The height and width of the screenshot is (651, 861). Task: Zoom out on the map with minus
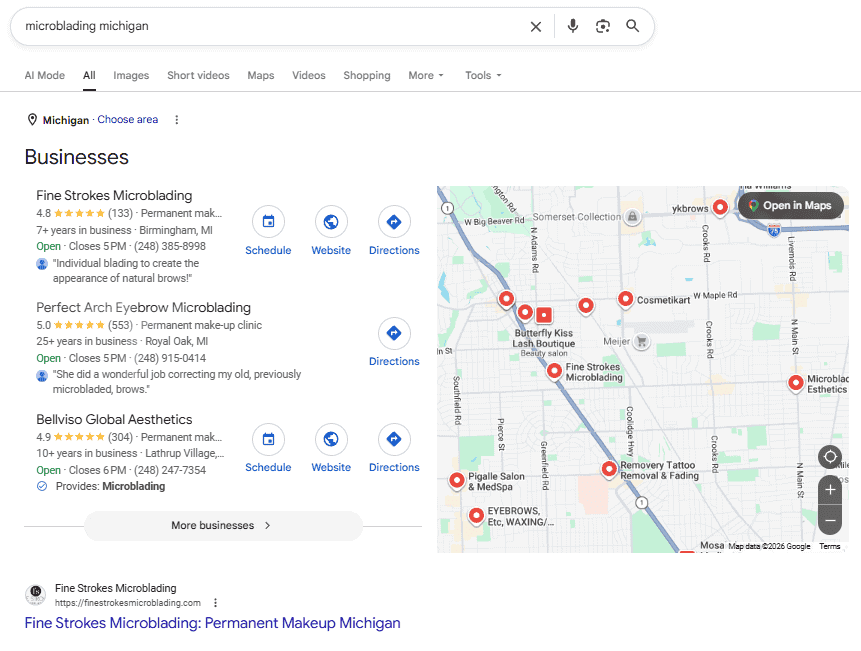pyautogui.click(x=830, y=520)
